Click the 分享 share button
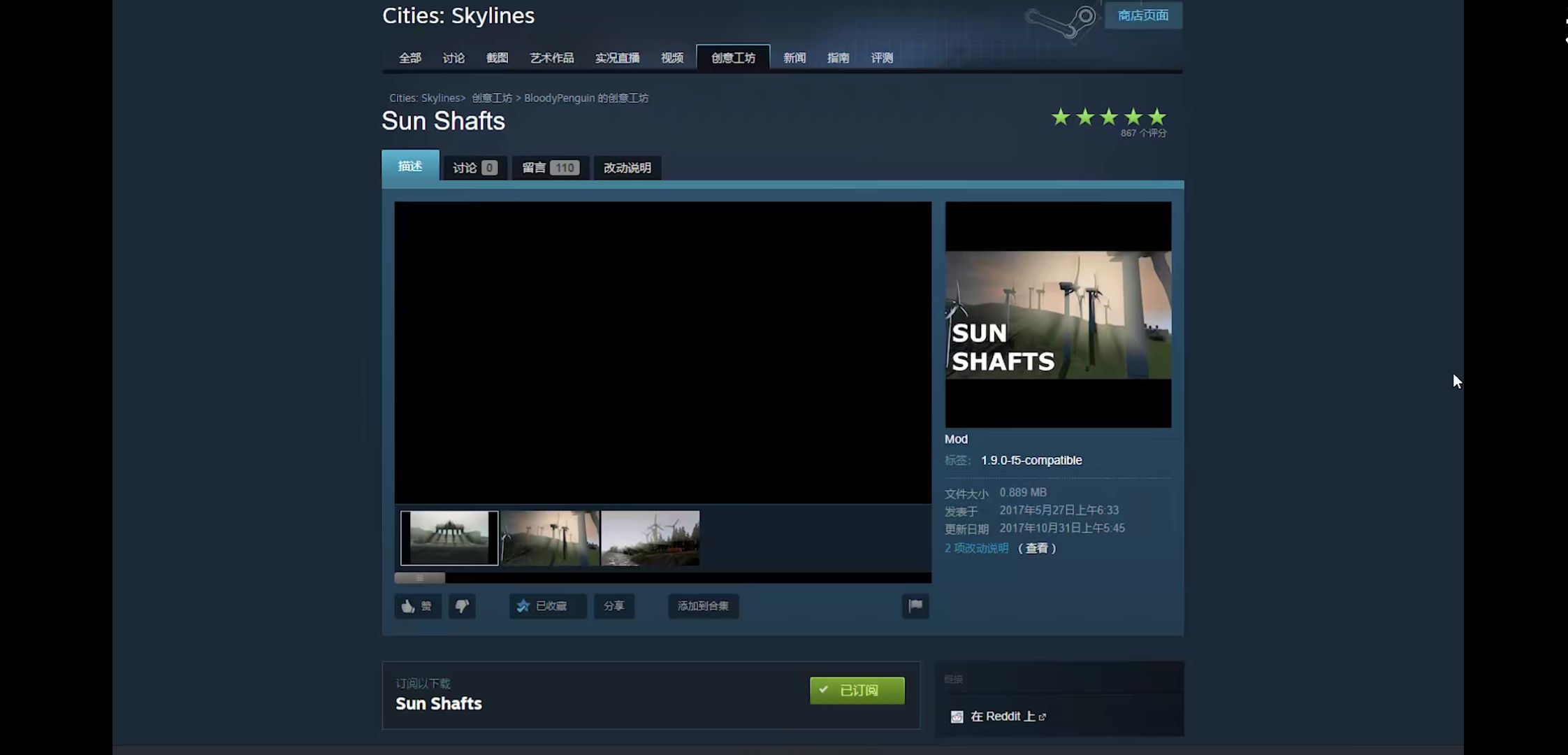Viewport: 1568px width, 755px height. [614, 606]
